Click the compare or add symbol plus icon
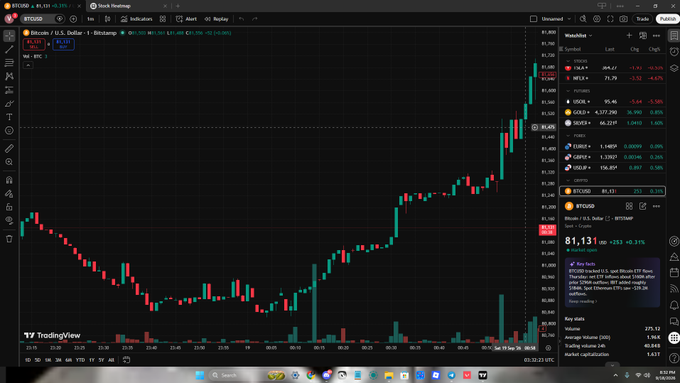Viewport: 680px width, 383px height. pos(73,19)
